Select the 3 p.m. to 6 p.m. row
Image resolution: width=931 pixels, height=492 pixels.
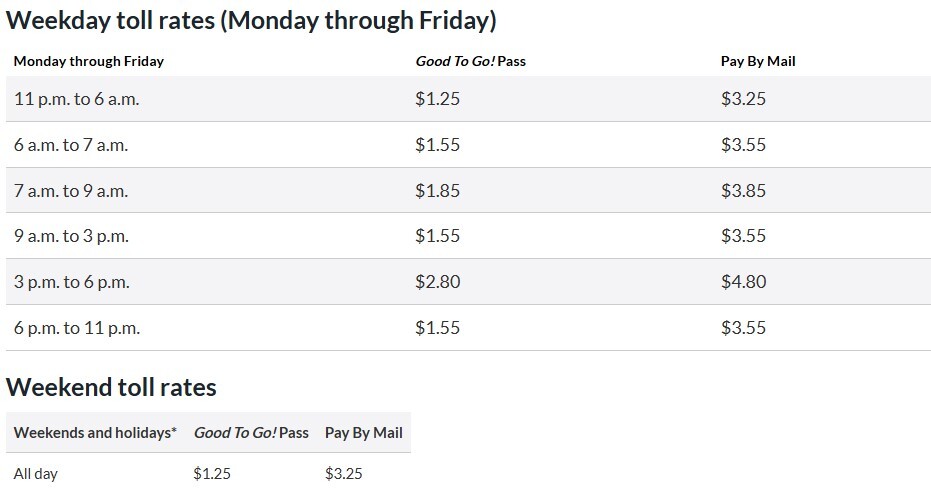pos(71,282)
